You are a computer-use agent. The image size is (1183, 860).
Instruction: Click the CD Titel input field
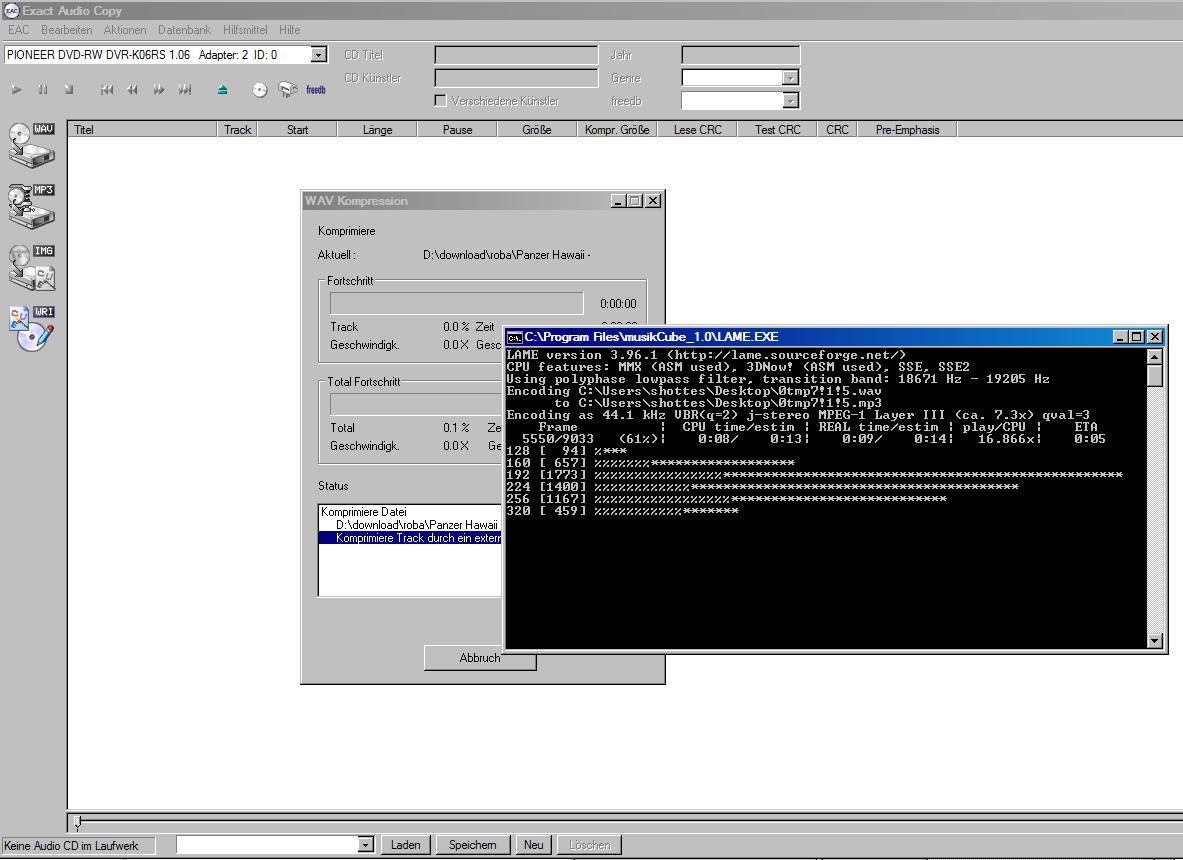(x=516, y=55)
